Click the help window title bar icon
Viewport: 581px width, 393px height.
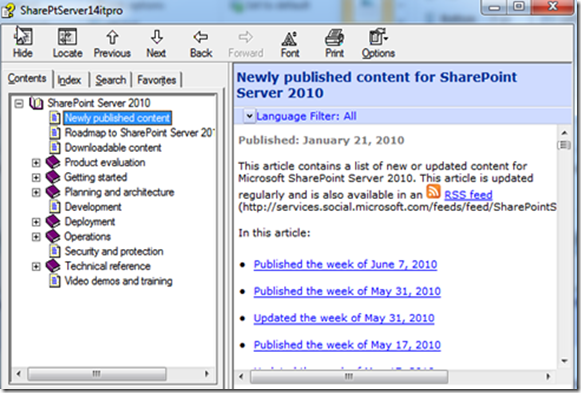click(8, 10)
